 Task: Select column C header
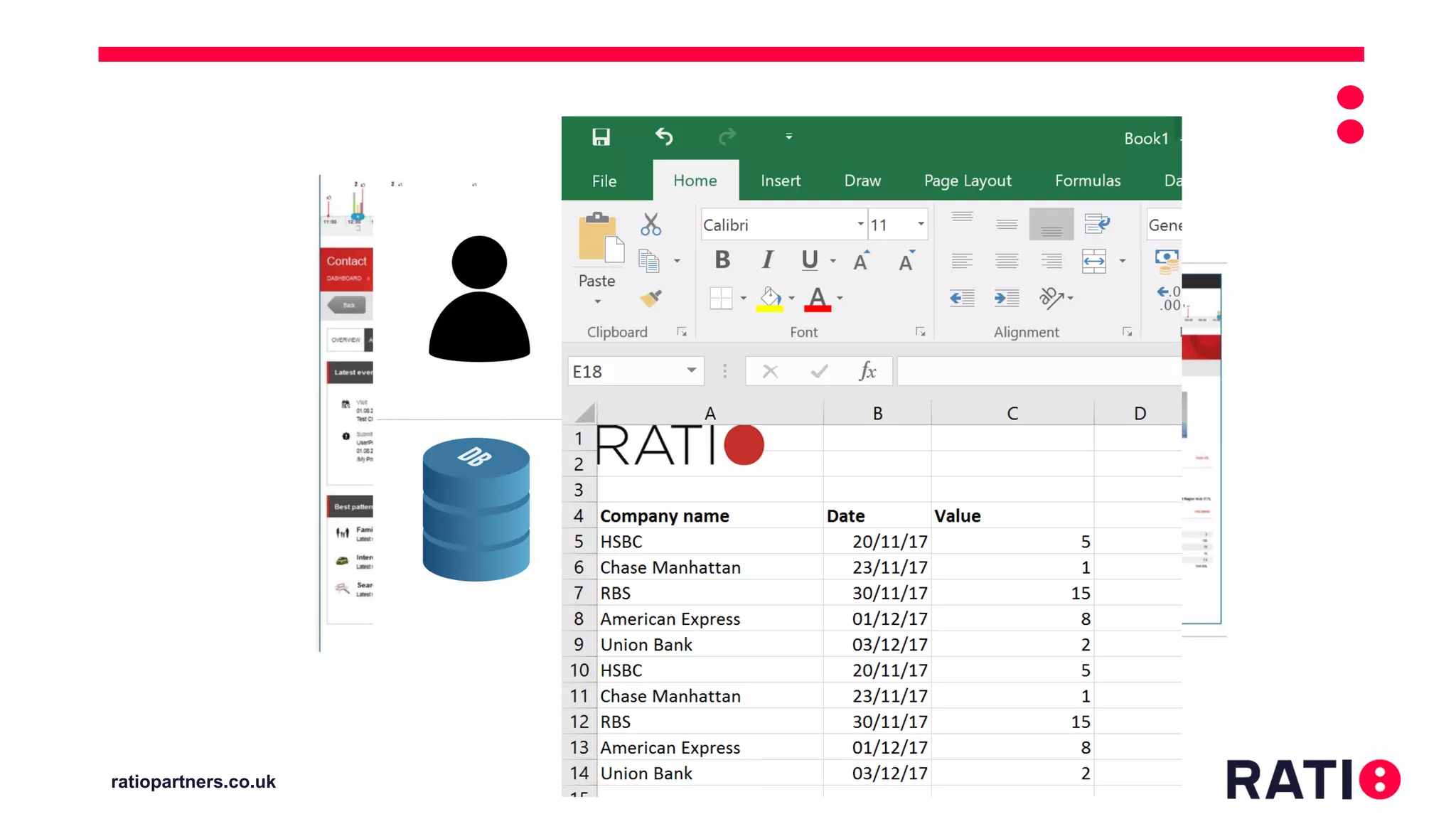pyautogui.click(x=1012, y=413)
